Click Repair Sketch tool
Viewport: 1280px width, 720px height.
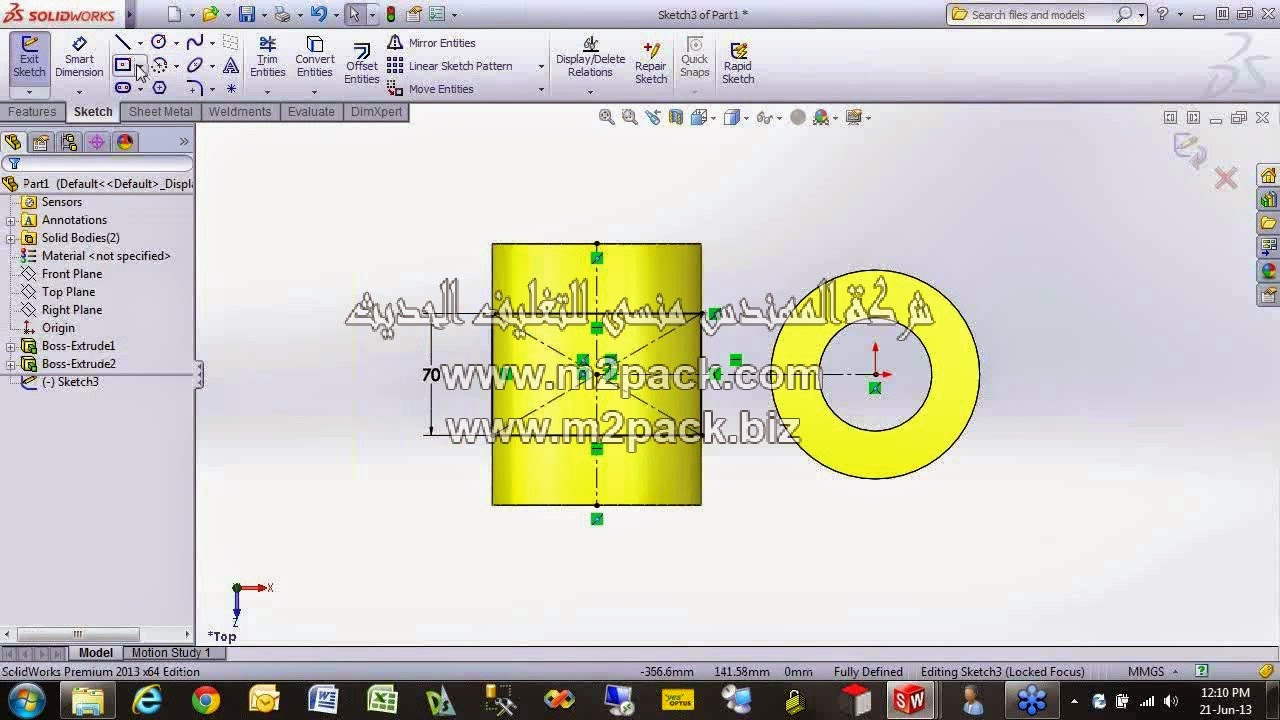click(651, 62)
